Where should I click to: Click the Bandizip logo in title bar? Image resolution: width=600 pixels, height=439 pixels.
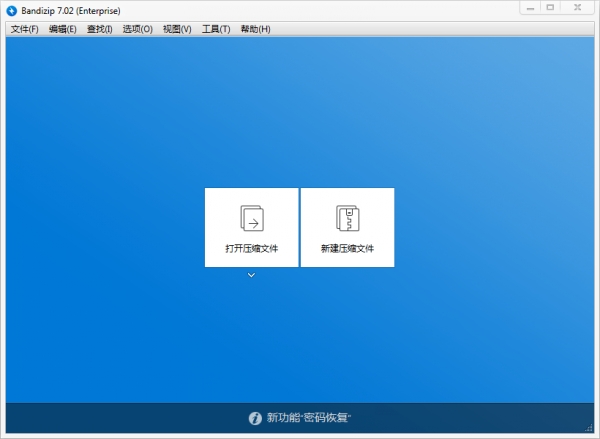(x=12, y=11)
